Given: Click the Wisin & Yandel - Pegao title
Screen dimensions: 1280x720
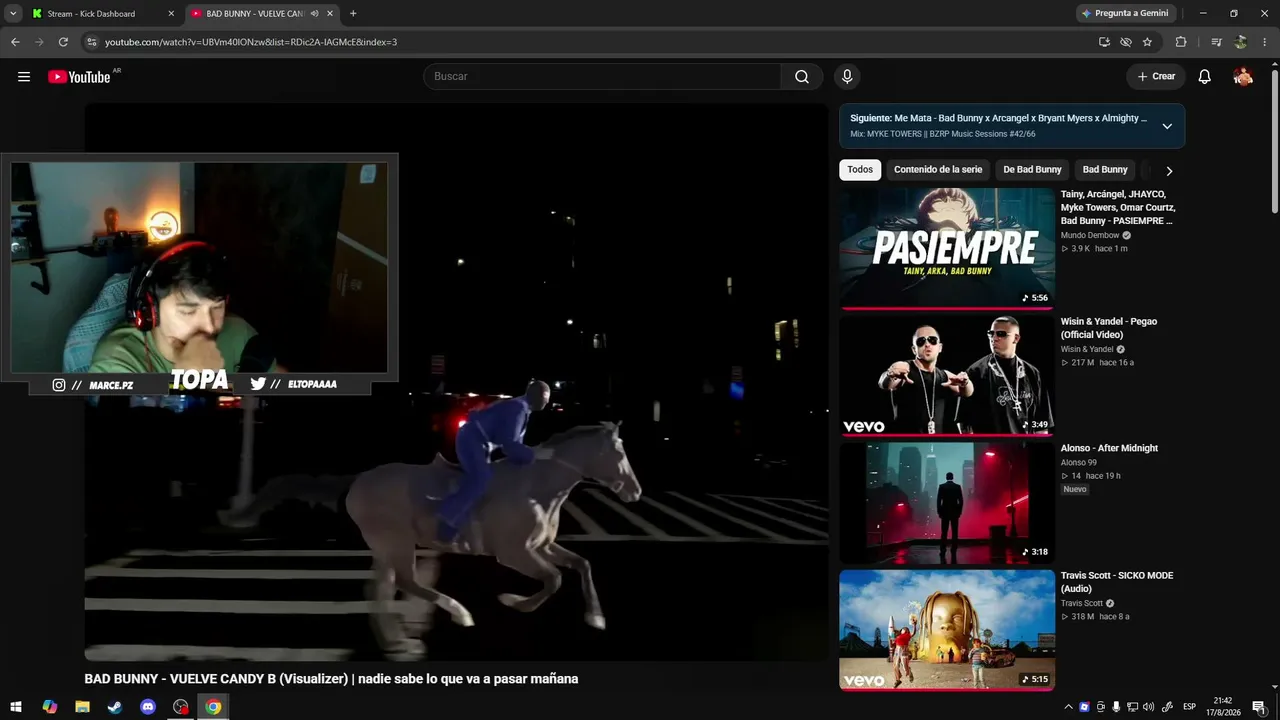Looking at the screenshot, I should point(1109,328).
